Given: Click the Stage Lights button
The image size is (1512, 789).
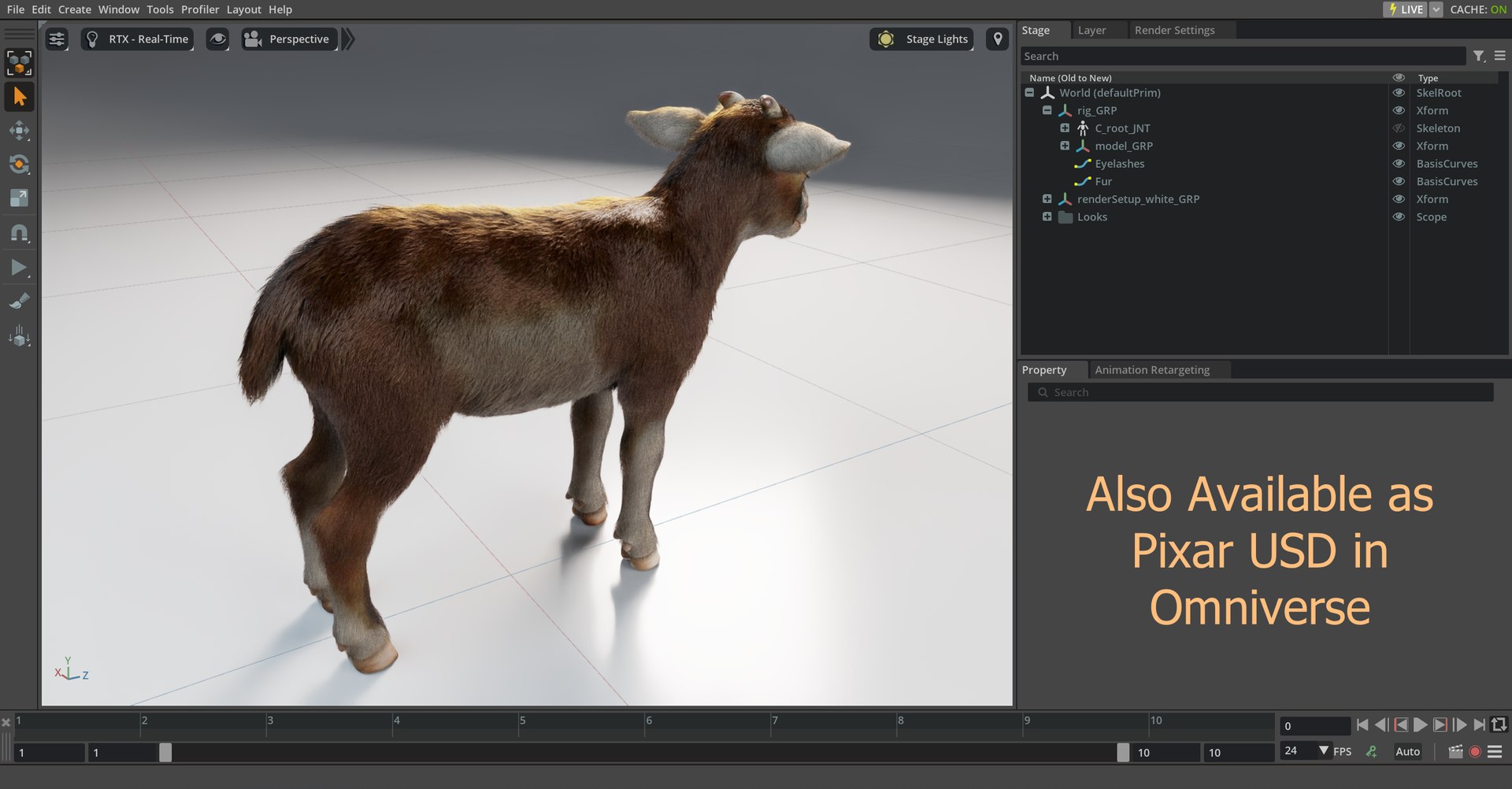Looking at the screenshot, I should 922,39.
